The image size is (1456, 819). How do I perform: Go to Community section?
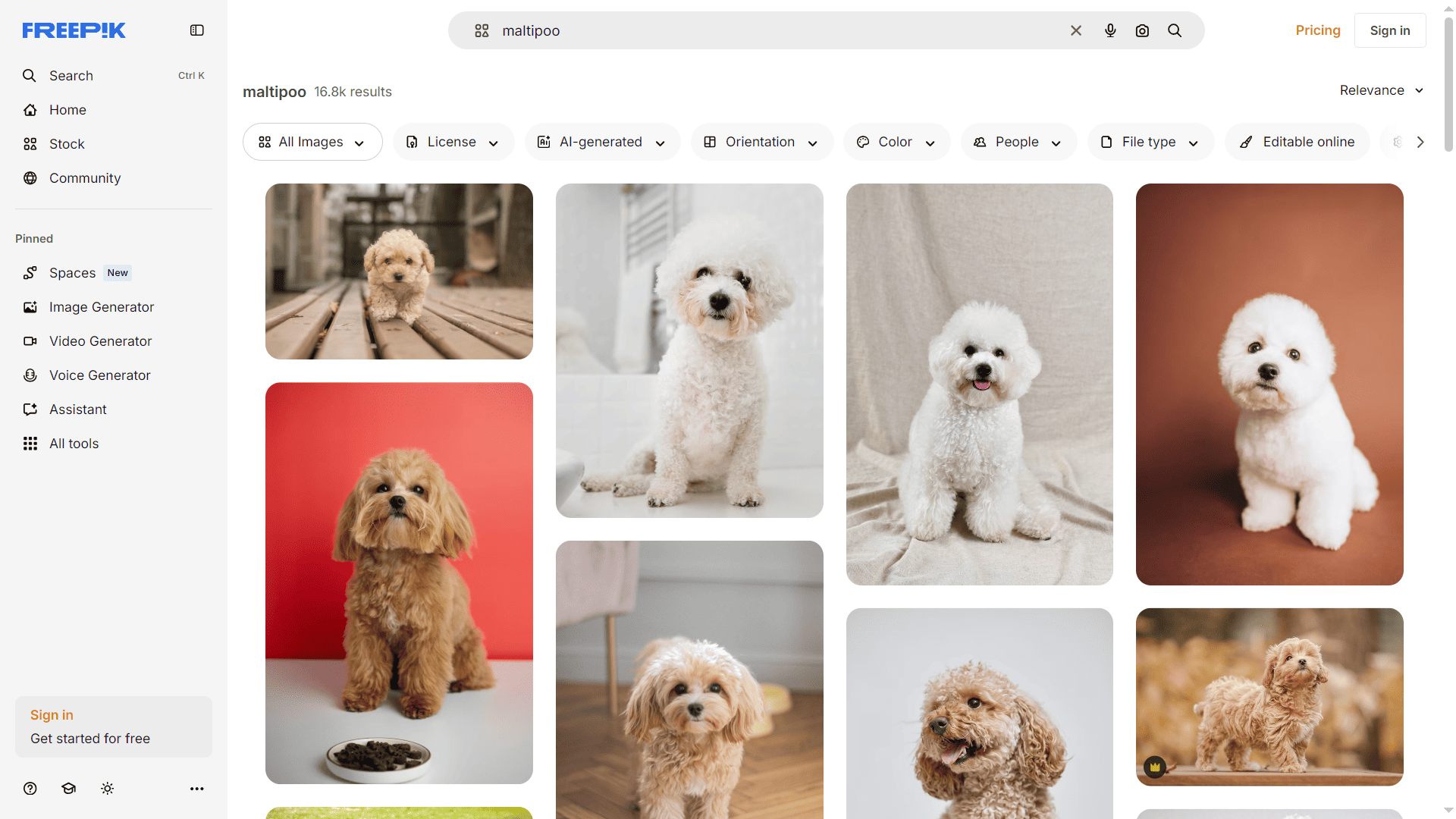click(85, 177)
